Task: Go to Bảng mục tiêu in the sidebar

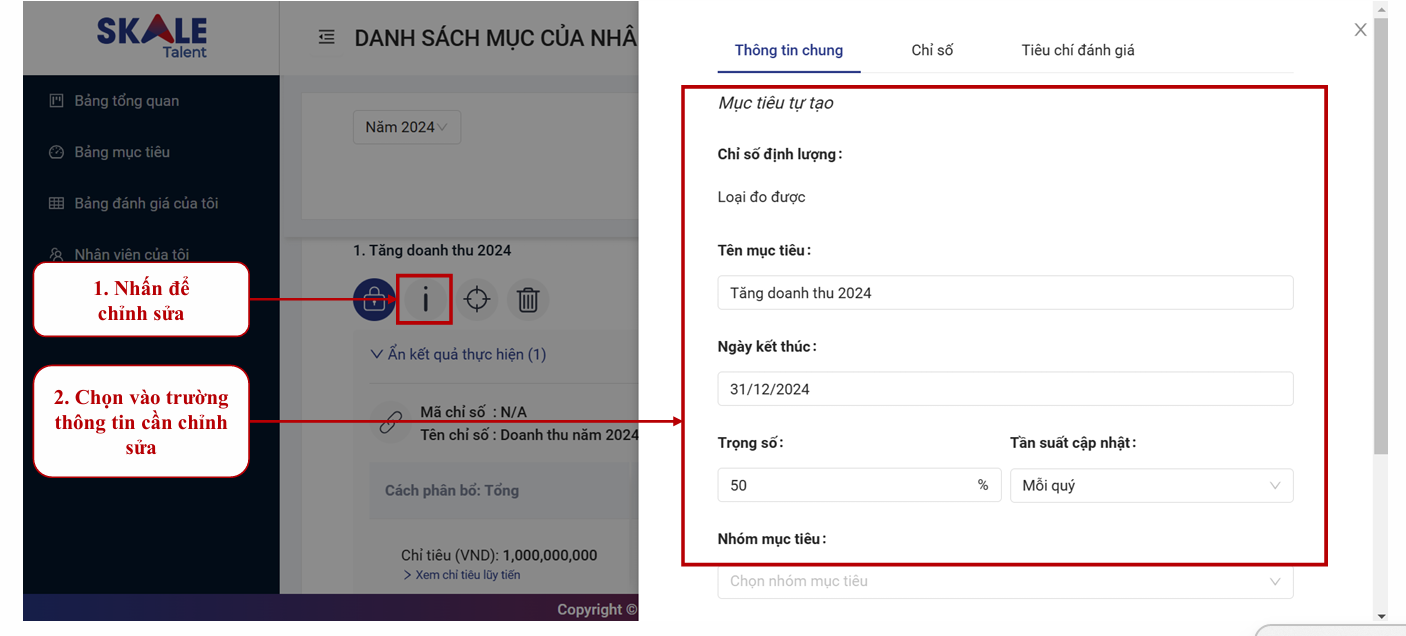Action: pos(122,152)
